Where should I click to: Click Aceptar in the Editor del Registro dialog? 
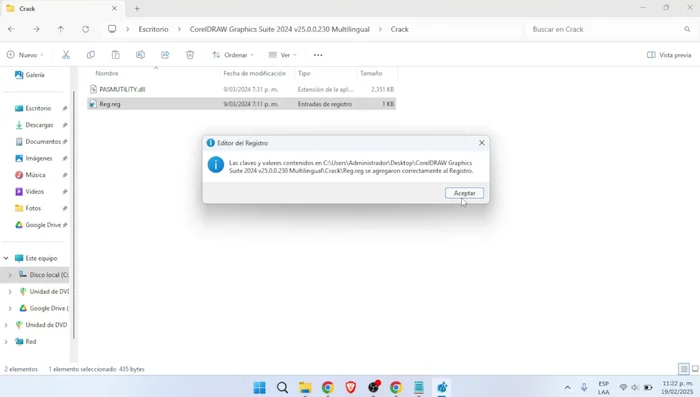(464, 193)
